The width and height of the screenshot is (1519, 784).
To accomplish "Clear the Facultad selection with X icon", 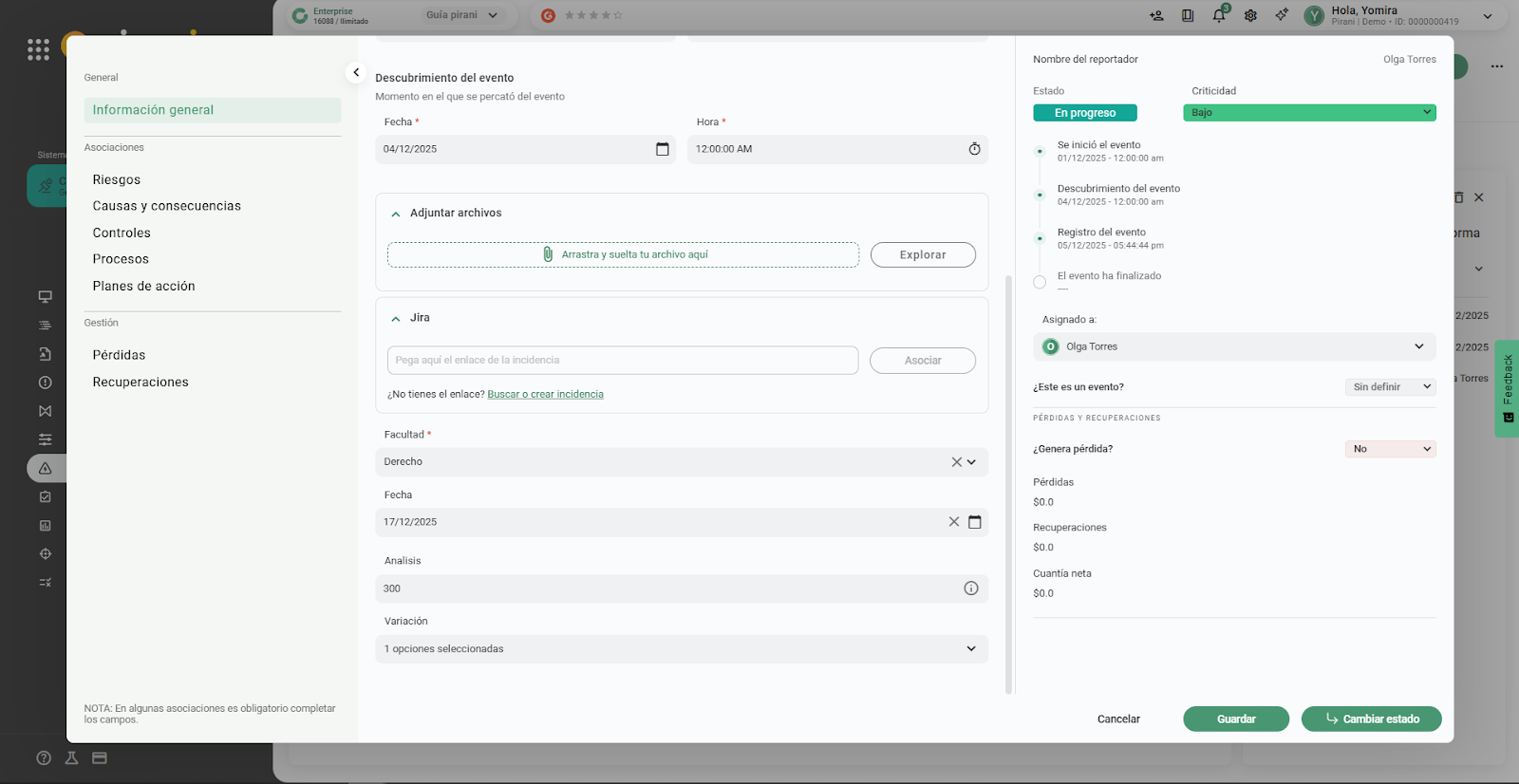I will [956, 462].
